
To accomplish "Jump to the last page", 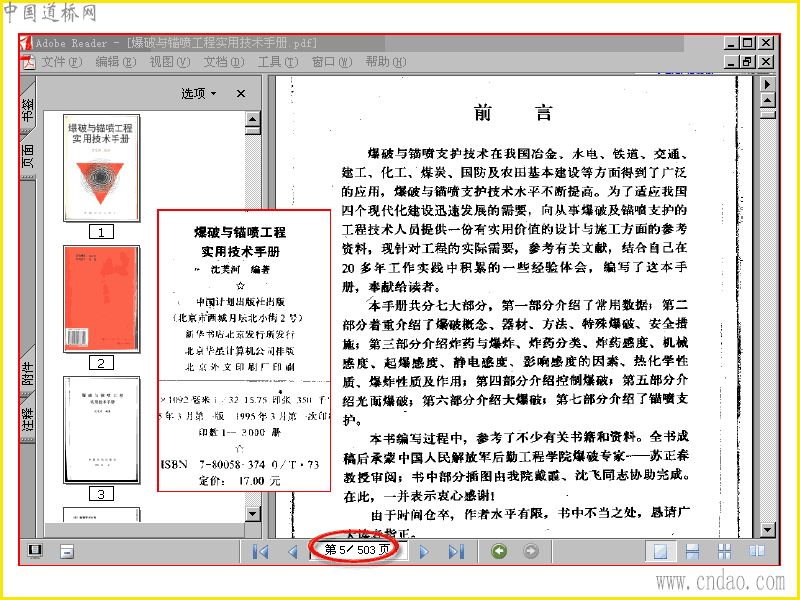I will (456, 552).
